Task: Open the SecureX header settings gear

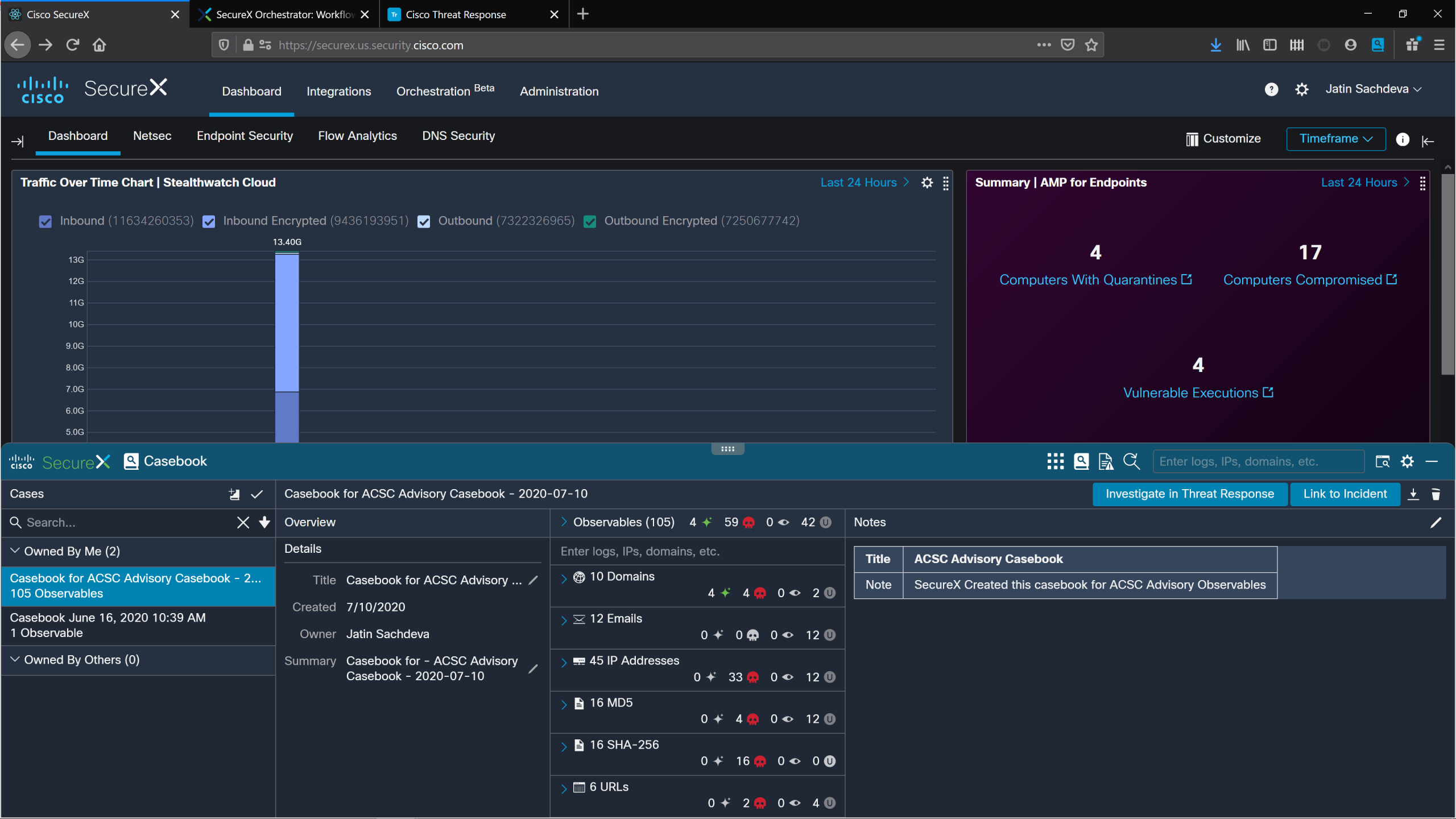Action: (x=1302, y=89)
